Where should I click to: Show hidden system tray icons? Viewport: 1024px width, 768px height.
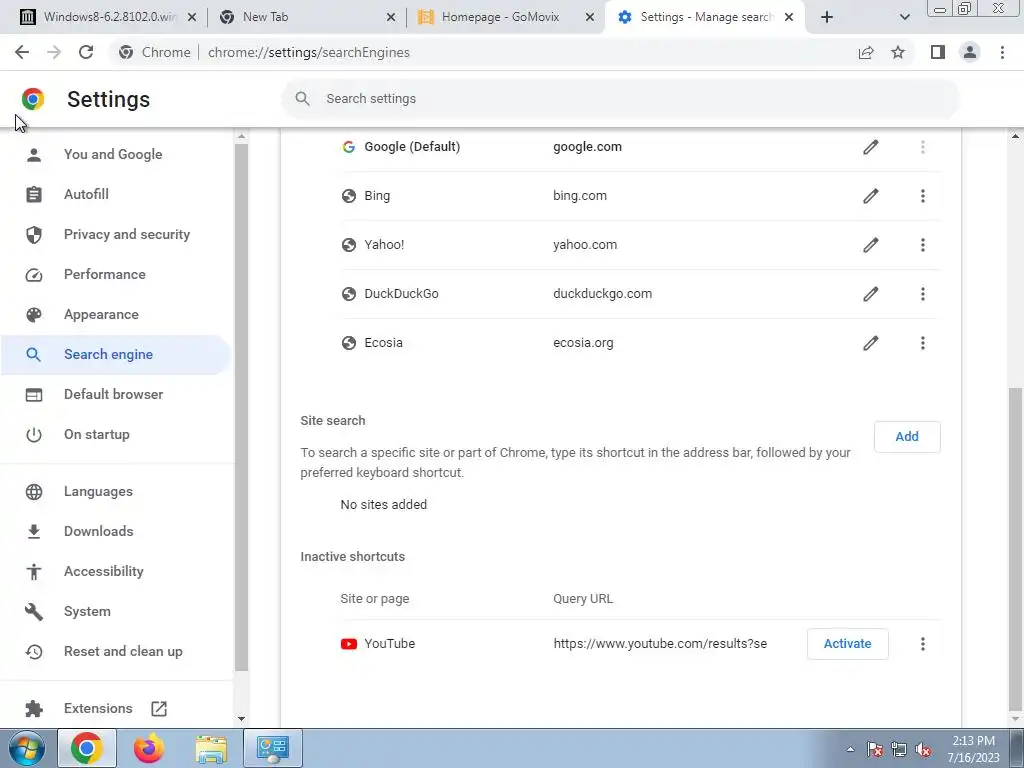(850, 750)
